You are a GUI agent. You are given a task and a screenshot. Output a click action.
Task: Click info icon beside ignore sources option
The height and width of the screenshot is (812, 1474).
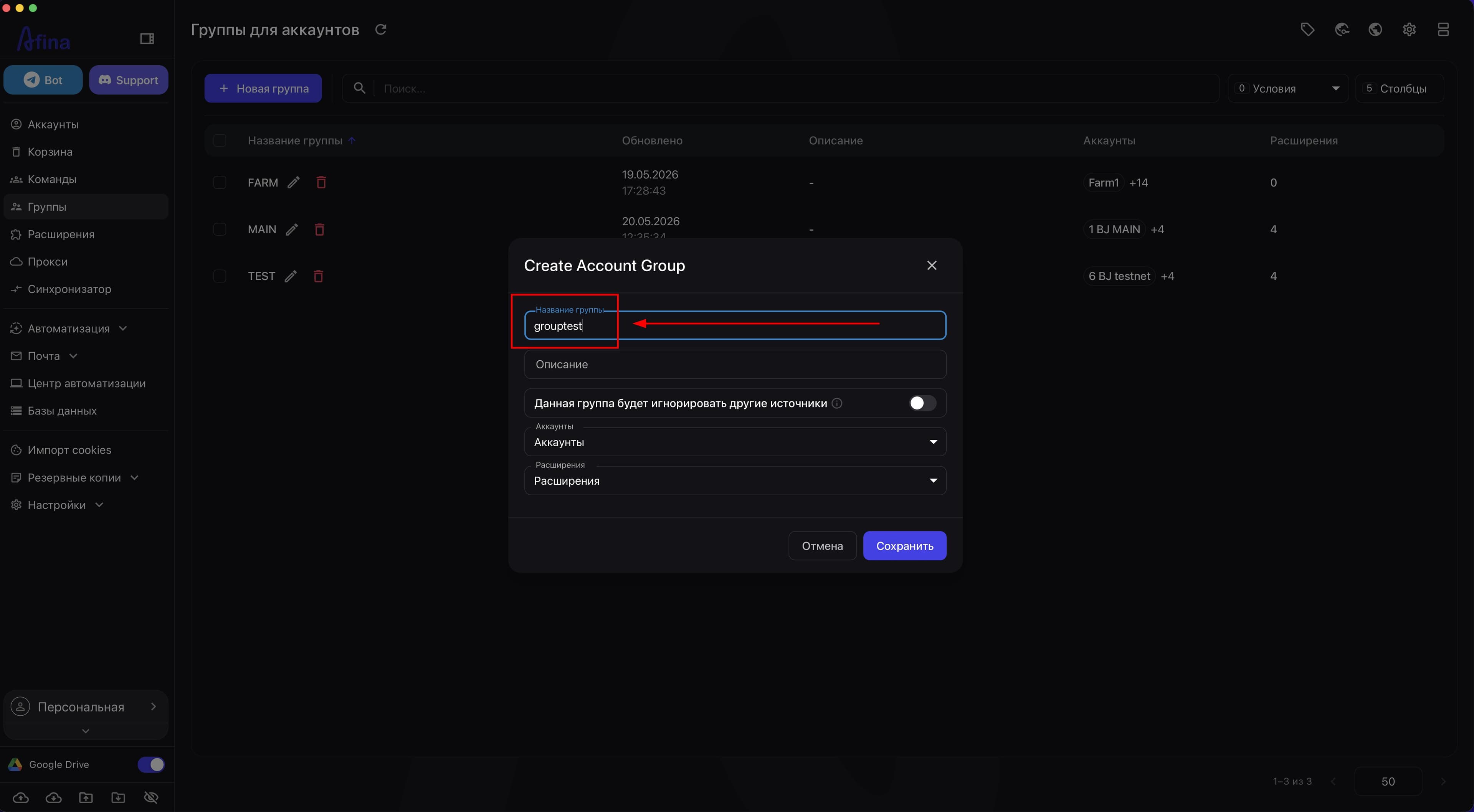[836, 403]
